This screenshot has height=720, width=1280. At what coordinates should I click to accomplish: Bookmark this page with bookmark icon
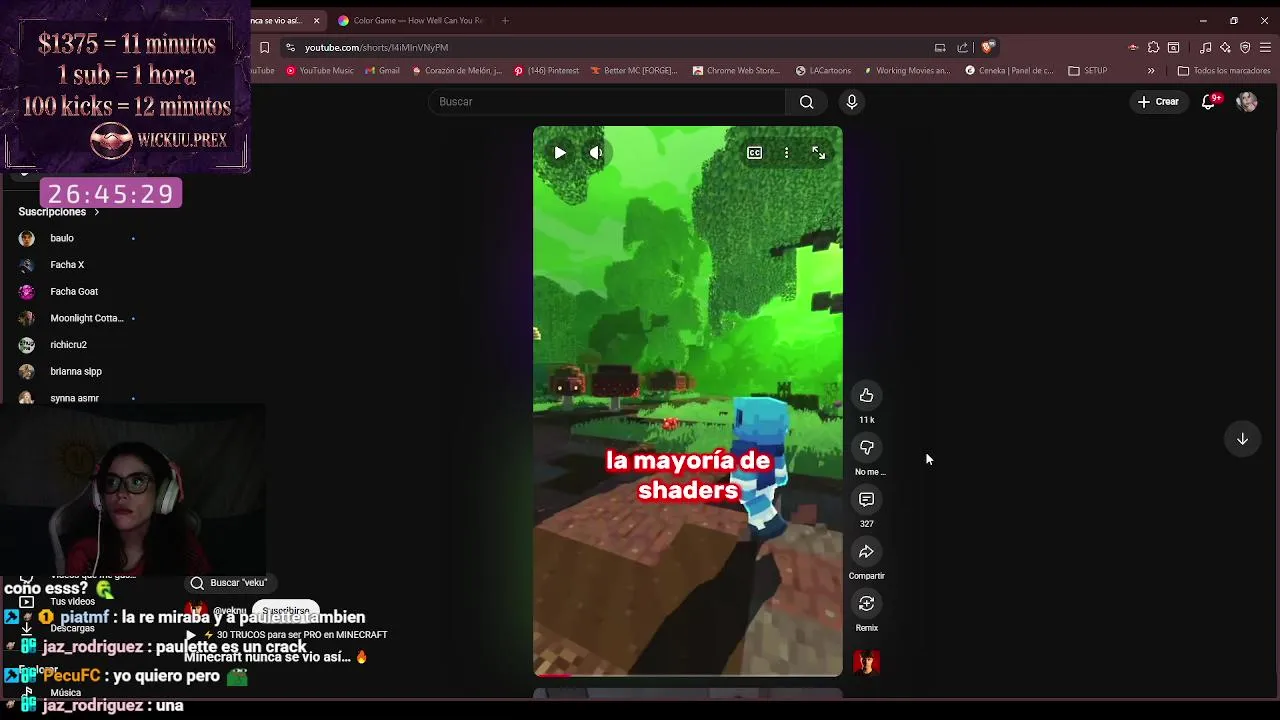[x=264, y=47]
